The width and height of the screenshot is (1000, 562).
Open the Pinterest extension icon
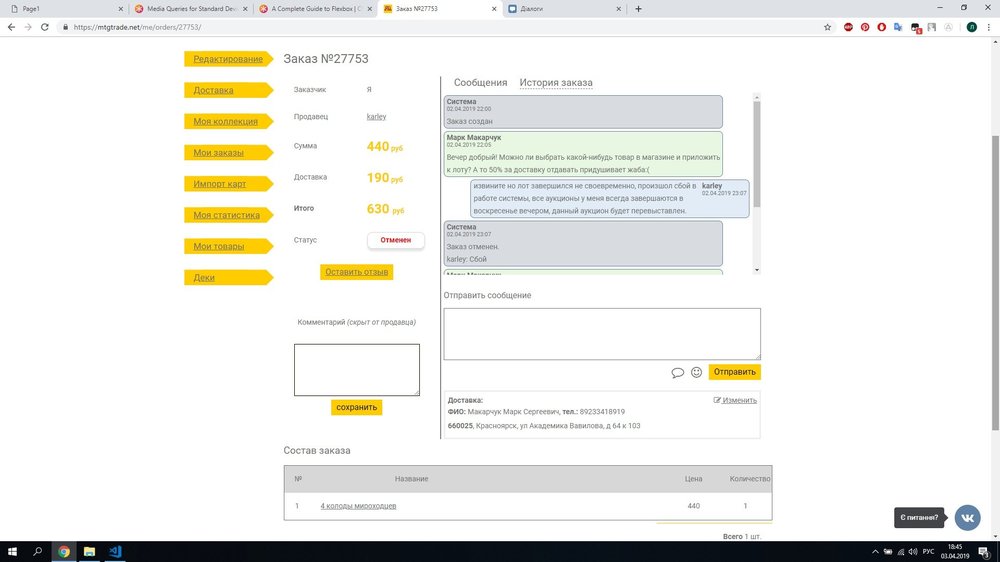864,27
